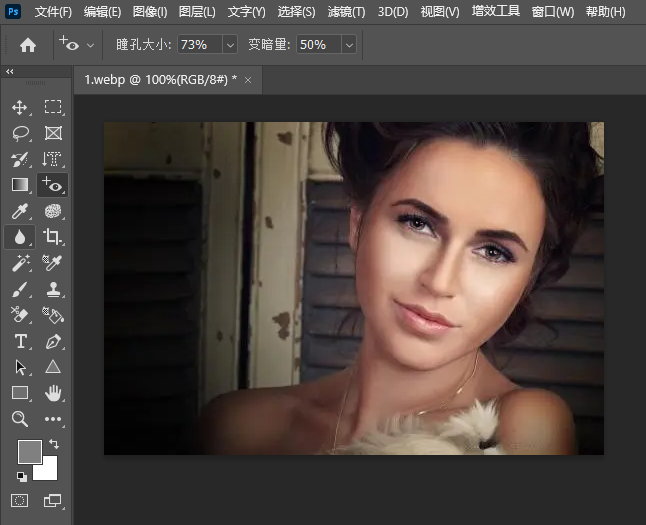Switch to the 1.webp document tab
This screenshot has height=525, width=646.
[160, 79]
